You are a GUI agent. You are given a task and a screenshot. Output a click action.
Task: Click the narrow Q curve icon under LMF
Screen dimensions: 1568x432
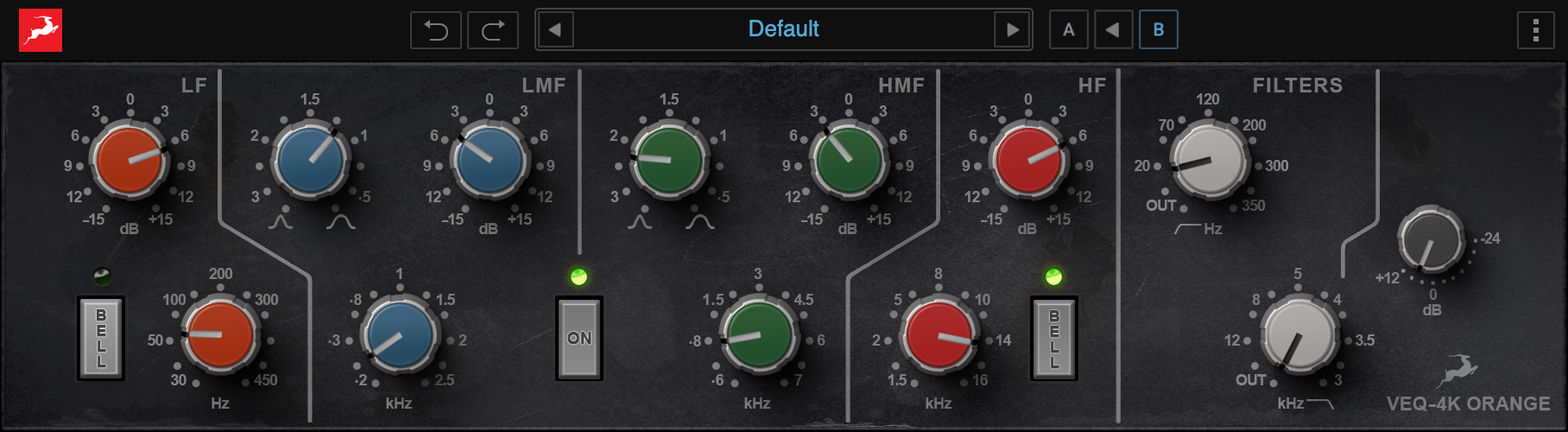tap(281, 221)
